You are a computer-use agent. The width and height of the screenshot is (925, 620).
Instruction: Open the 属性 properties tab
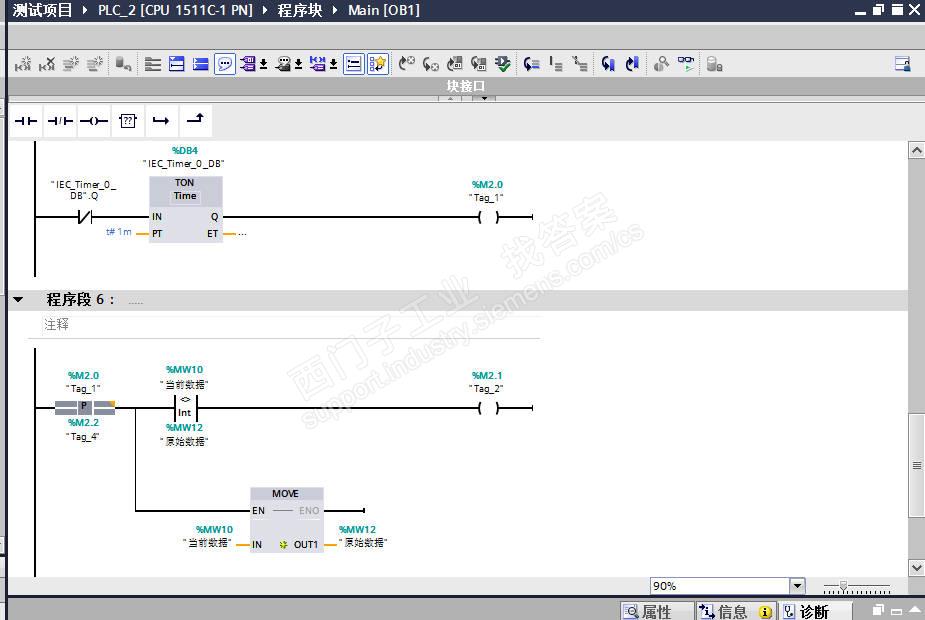[x=655, y=612]
